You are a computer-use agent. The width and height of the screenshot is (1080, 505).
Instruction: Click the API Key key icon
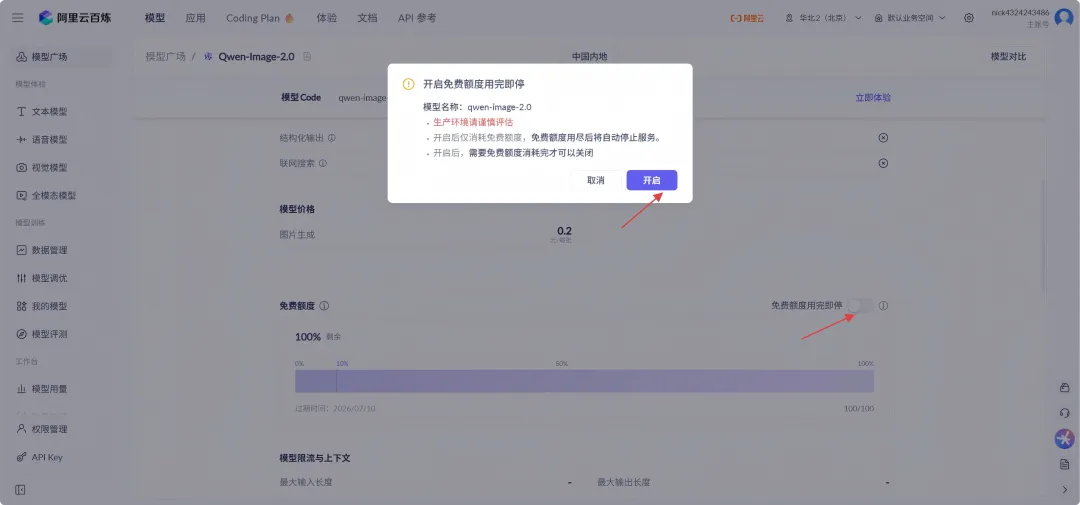coord(21,457)
